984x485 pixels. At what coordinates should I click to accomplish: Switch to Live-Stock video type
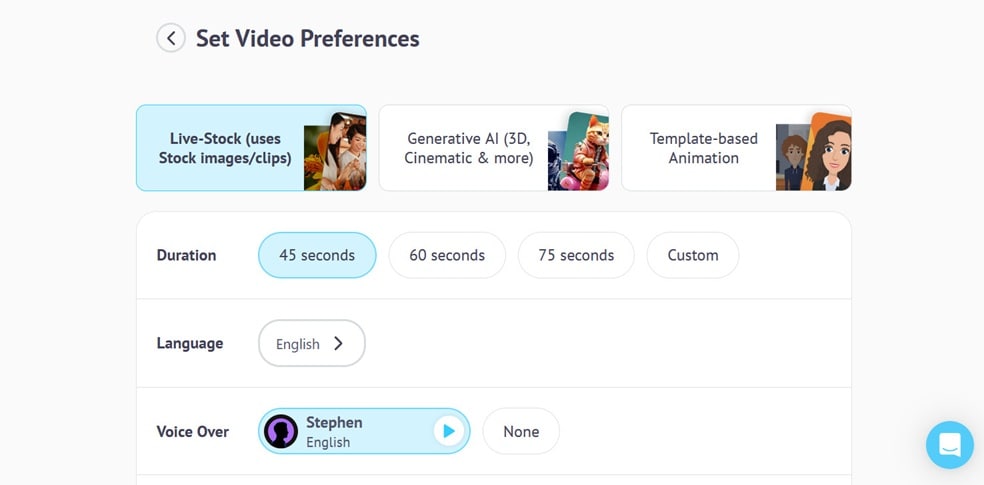tap(225, 148)
